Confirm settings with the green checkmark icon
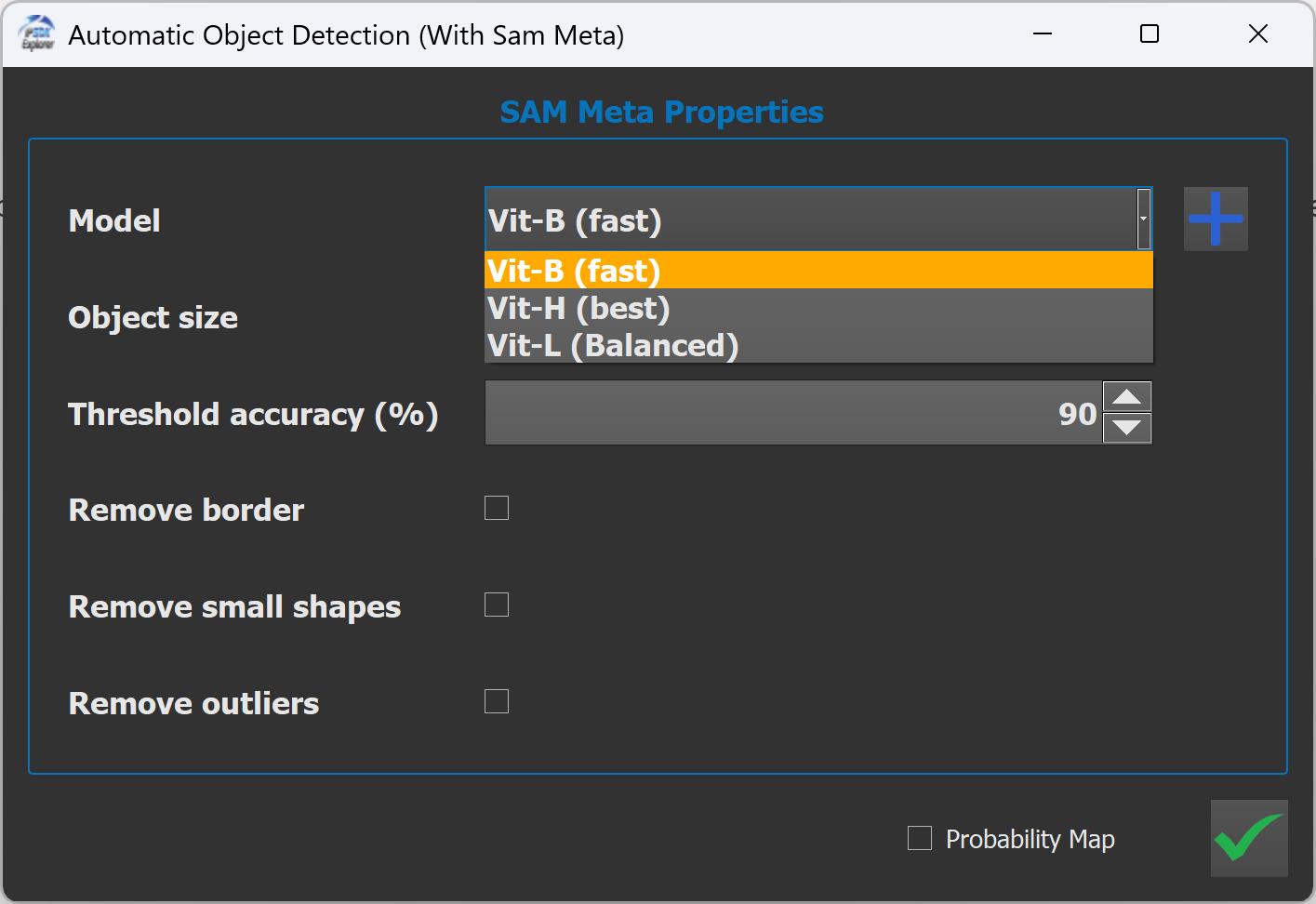This screenshot has width=1316, height=904. click(x=1249, y=838)
